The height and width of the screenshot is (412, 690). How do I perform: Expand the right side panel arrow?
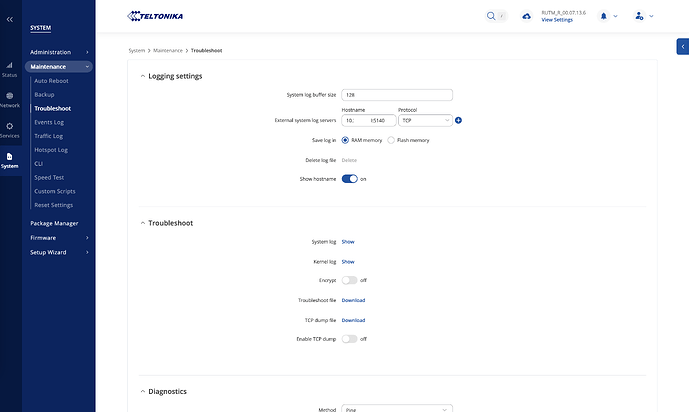point(683,47)
